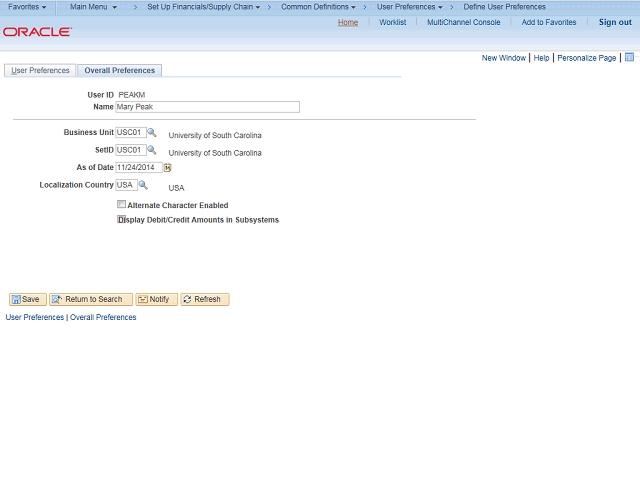Click the Save button
Viewport: 640px width, 480px height.
(x=28, y=299)
